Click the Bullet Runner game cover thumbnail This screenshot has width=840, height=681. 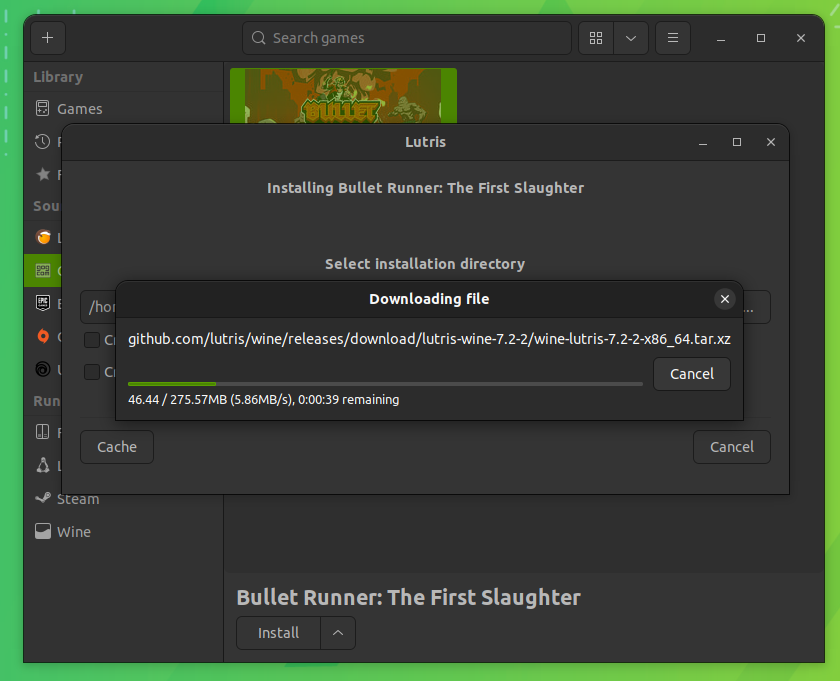click(343, 96)
